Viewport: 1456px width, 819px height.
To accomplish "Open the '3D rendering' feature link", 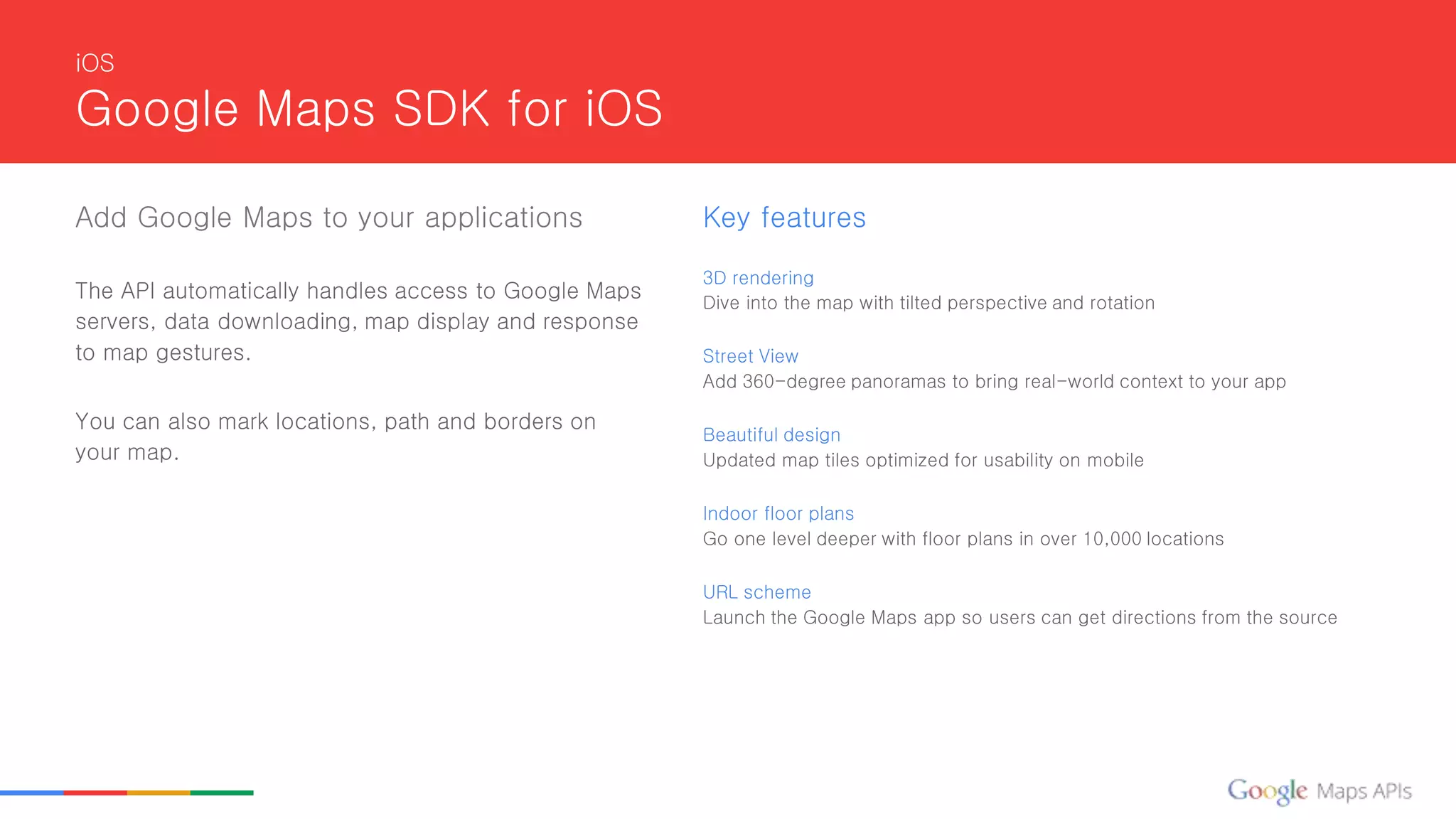I will [x=758, y=278].
